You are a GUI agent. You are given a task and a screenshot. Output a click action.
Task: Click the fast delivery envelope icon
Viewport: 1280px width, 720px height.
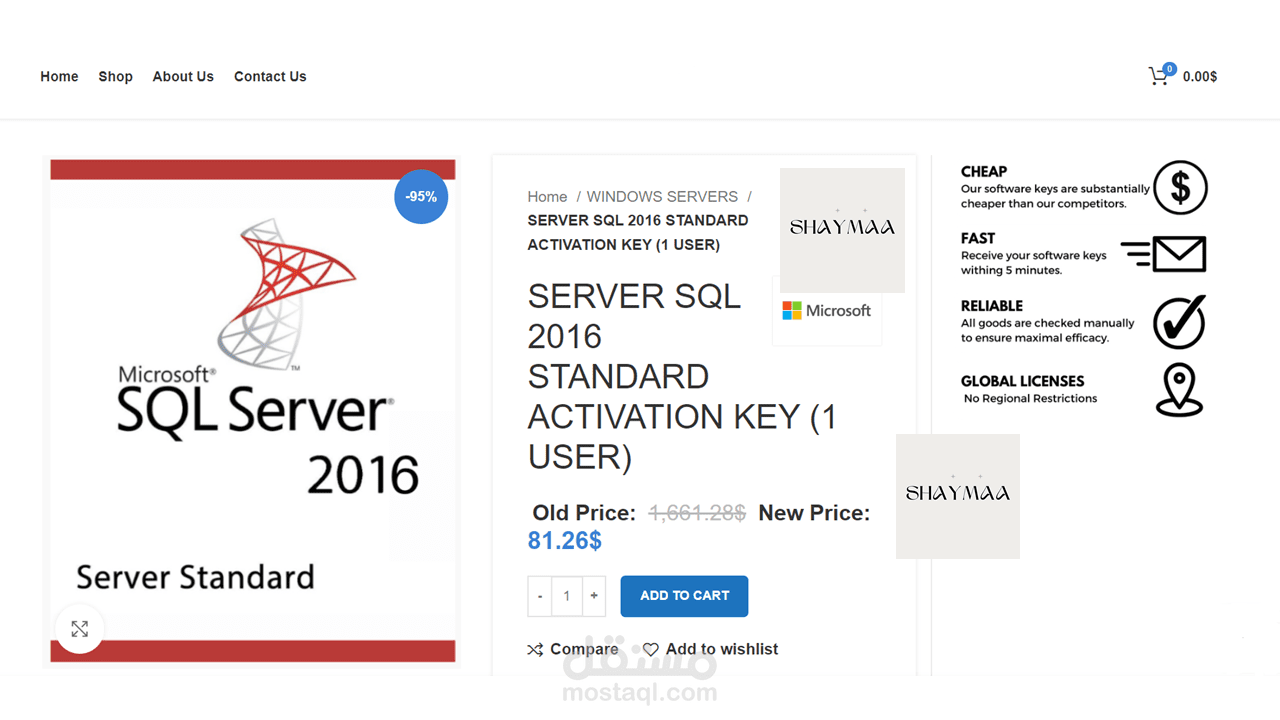tap(1164, 254)
